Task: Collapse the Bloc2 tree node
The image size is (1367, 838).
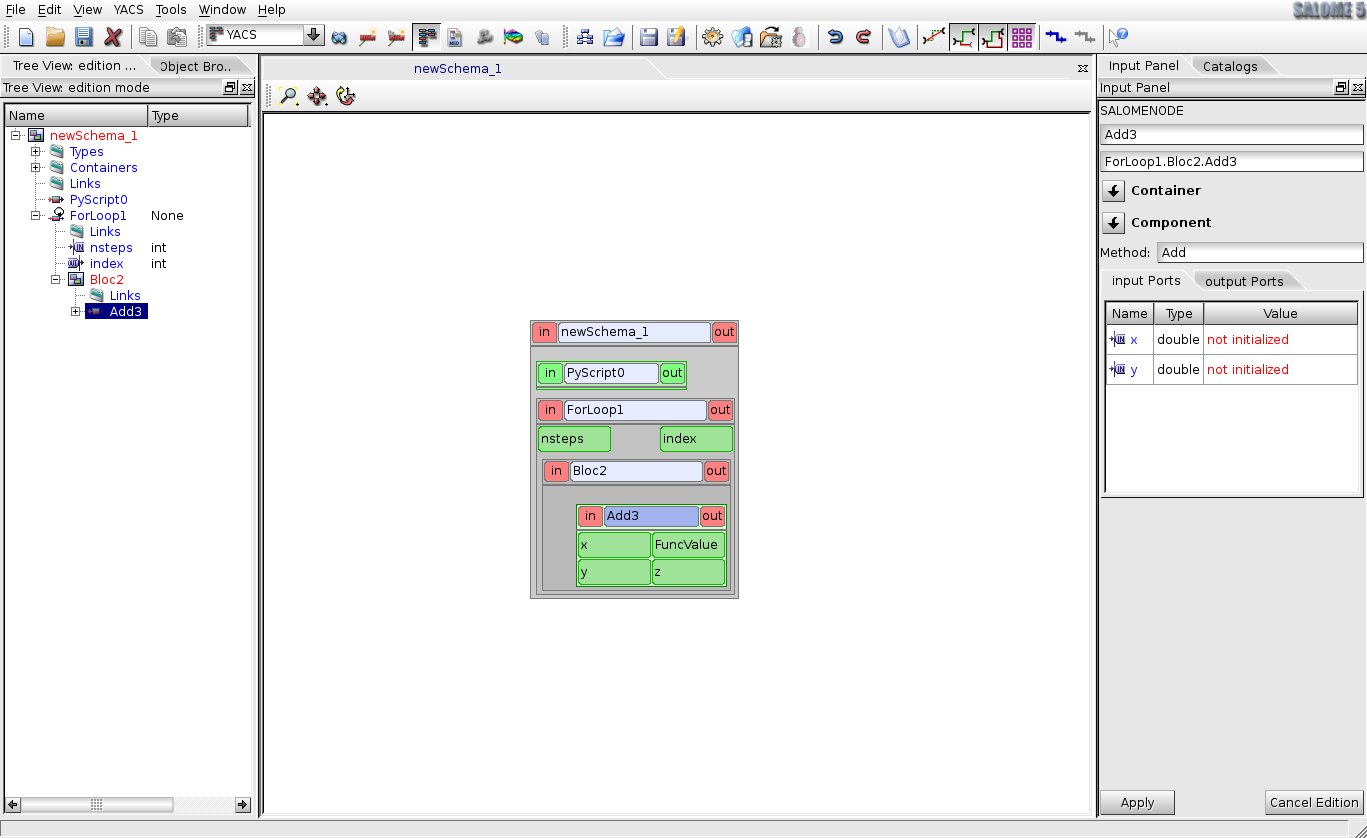Action: (56, 280)
